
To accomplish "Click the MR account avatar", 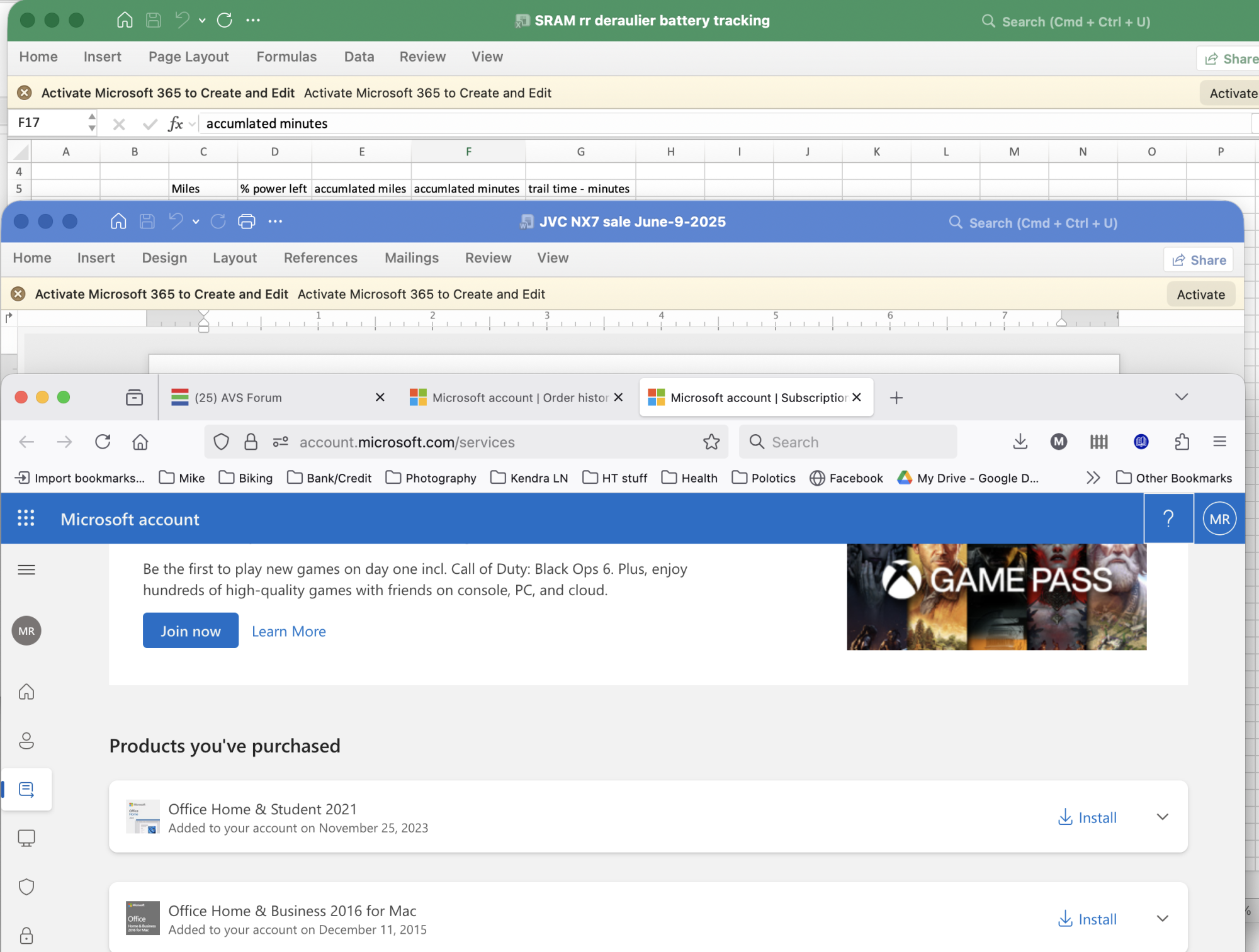I will click(1219, 518).
